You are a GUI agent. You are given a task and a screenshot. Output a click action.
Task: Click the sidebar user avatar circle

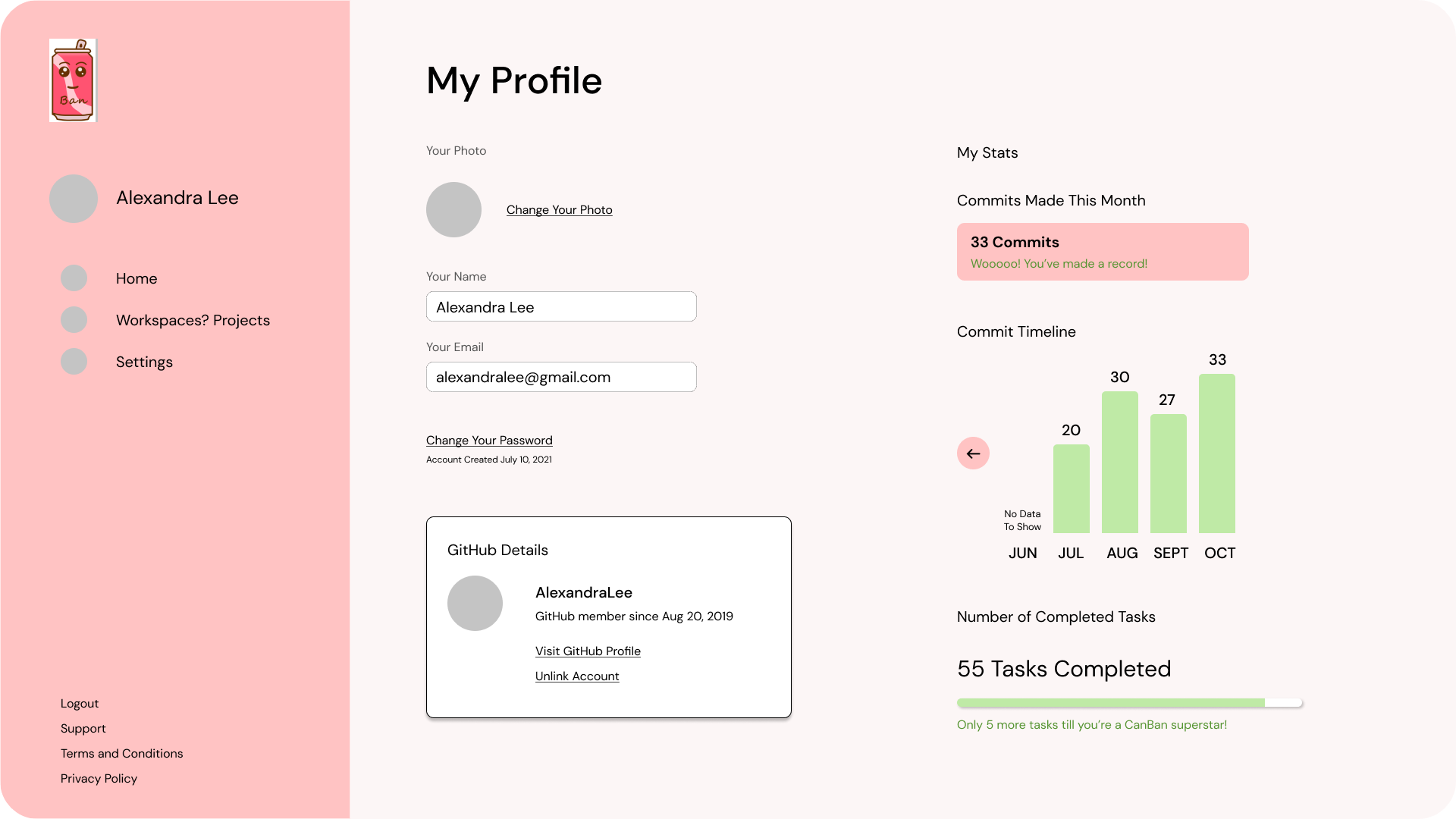pos(74,199)
